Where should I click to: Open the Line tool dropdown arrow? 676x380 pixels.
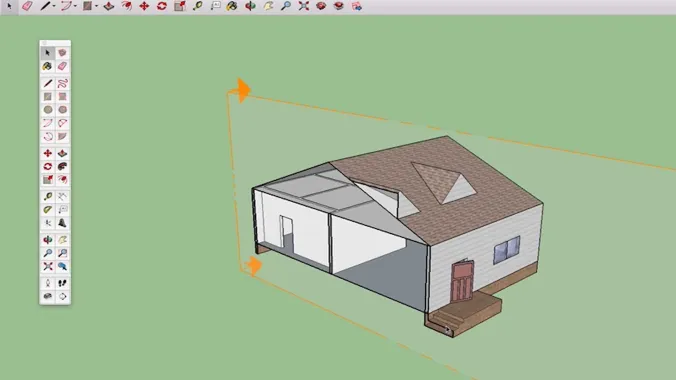pyautogui.click(x=53, y=6)
